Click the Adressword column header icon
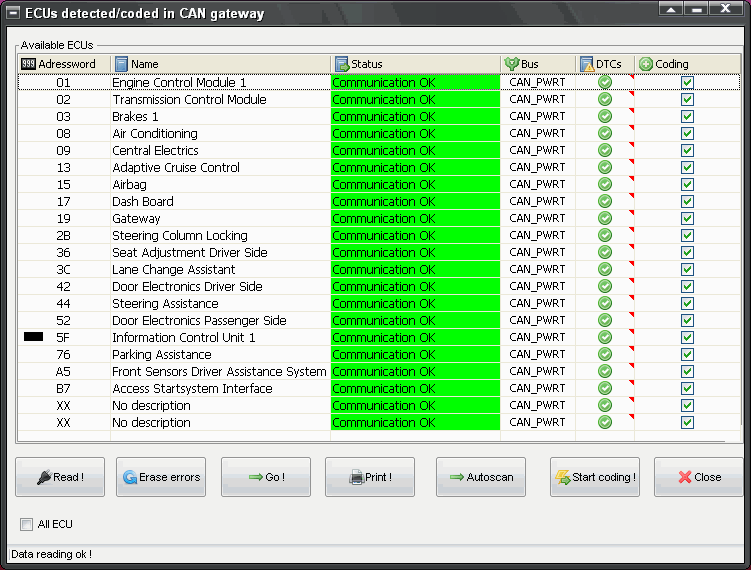This screenshot has height=570, width=751. pos(28,64)
